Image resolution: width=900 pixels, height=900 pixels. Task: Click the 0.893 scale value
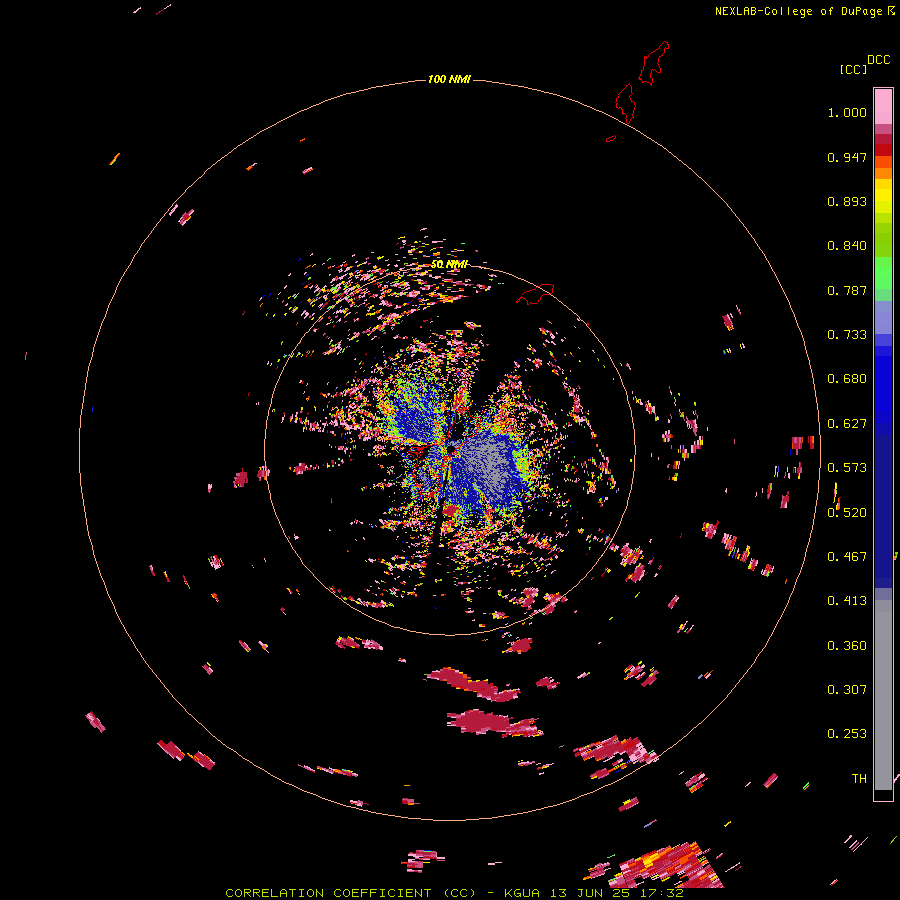click(x=847, y=201)
